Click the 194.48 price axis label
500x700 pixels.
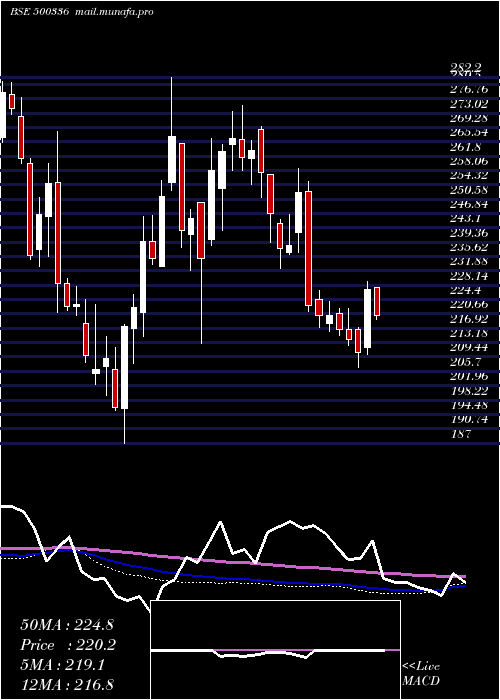(x=469, y=405)
